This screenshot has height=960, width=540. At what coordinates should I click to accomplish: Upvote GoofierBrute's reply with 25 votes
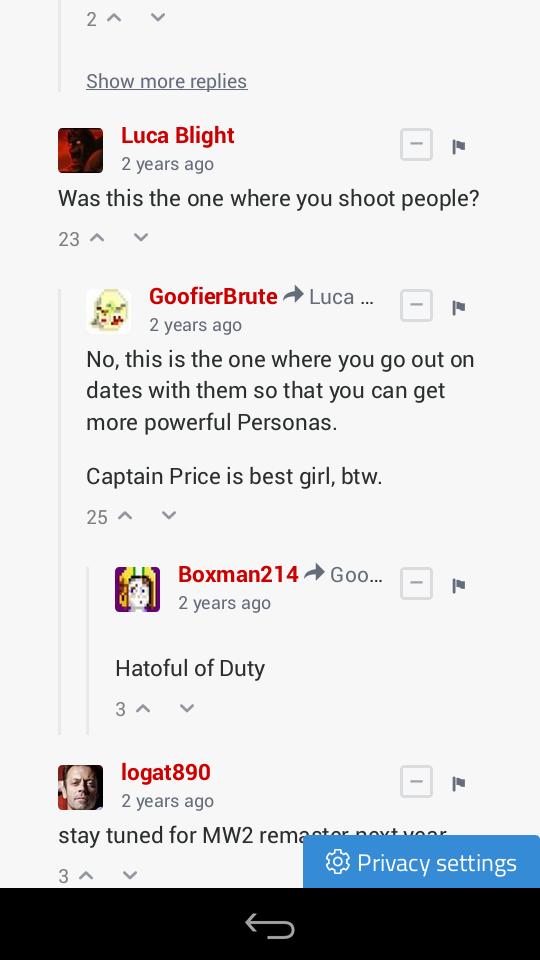pyautogui.click(x=125, y=516)
